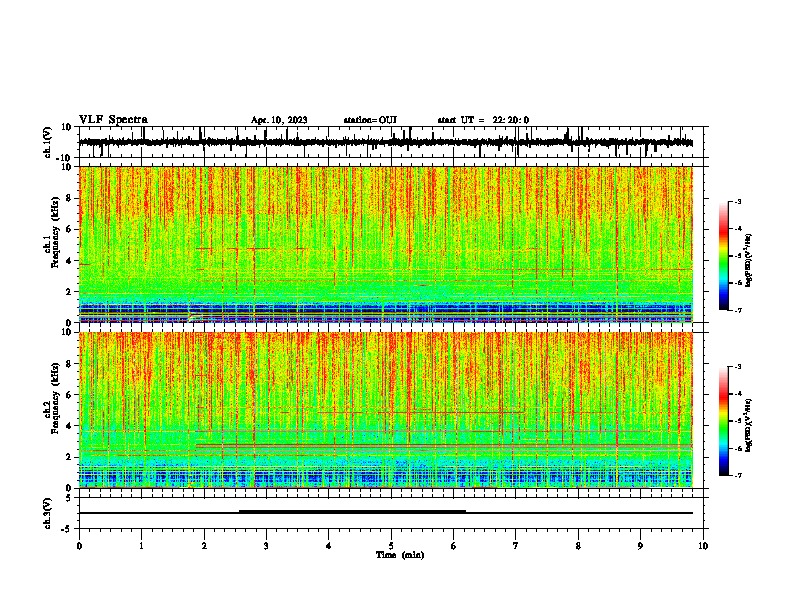Click the ch.3(V) axis label
Screen dimensions: 792x612
pyautogui.click(x=48, y=513)
